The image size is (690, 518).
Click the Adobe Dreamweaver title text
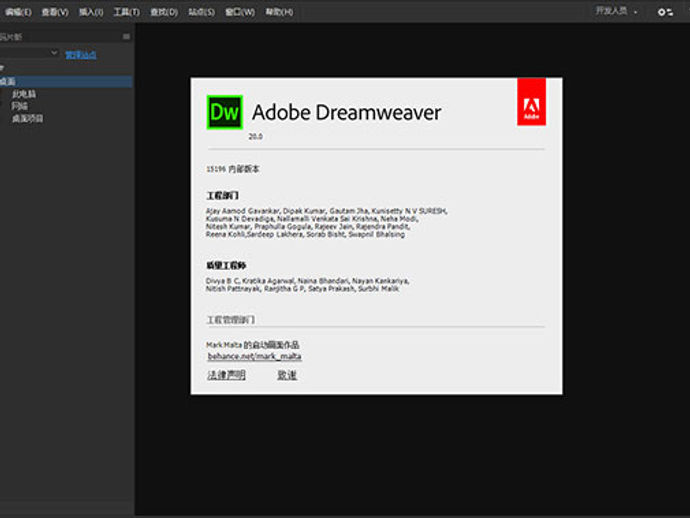(346, 112)
